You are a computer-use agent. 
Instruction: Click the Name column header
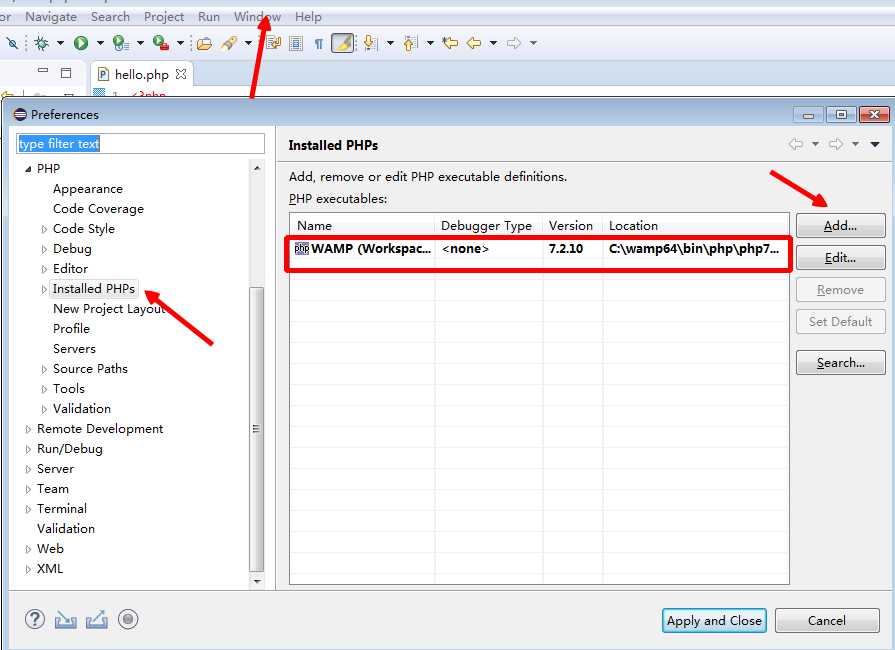362,225
